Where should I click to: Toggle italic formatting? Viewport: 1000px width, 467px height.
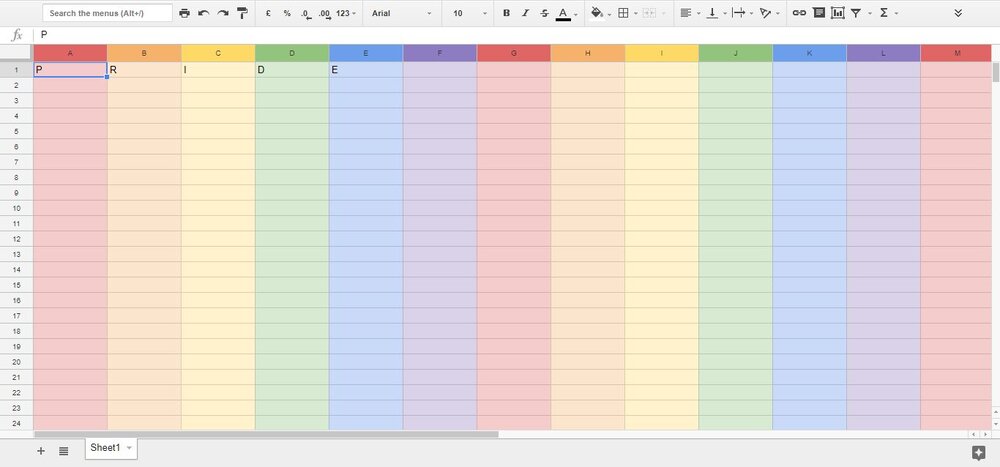(525, 13)
